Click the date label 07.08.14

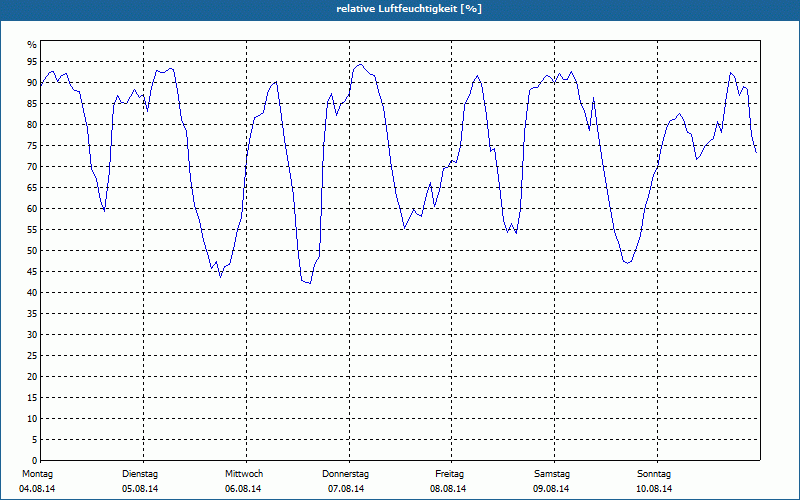tap(346, 489)
